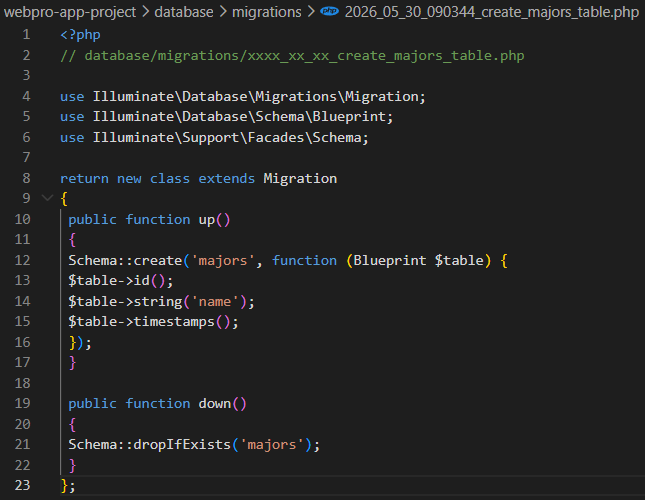
Task: Click the Illuminate\Database\Schema\Blueprint import line
Action: (x=227, y=117)
